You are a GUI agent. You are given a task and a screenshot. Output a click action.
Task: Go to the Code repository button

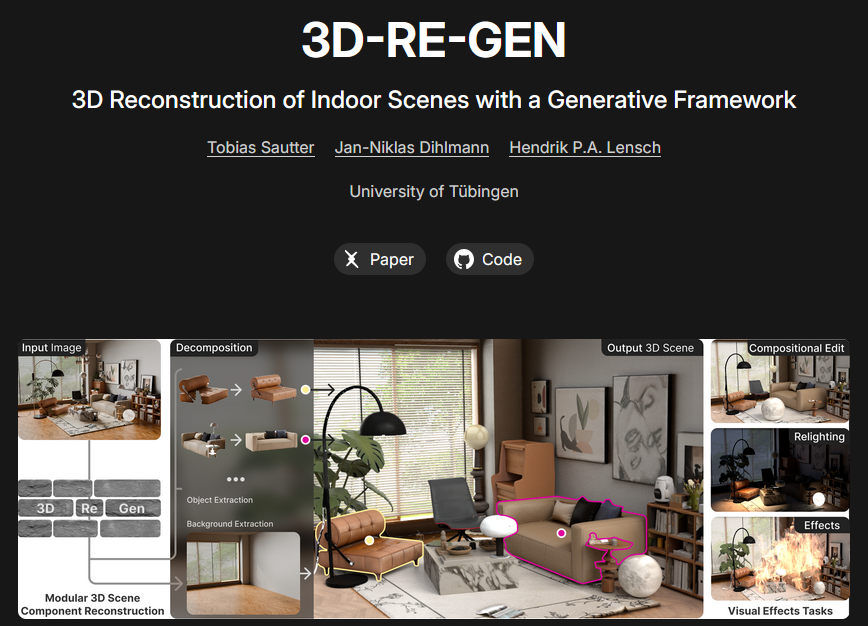click(501, 260)
